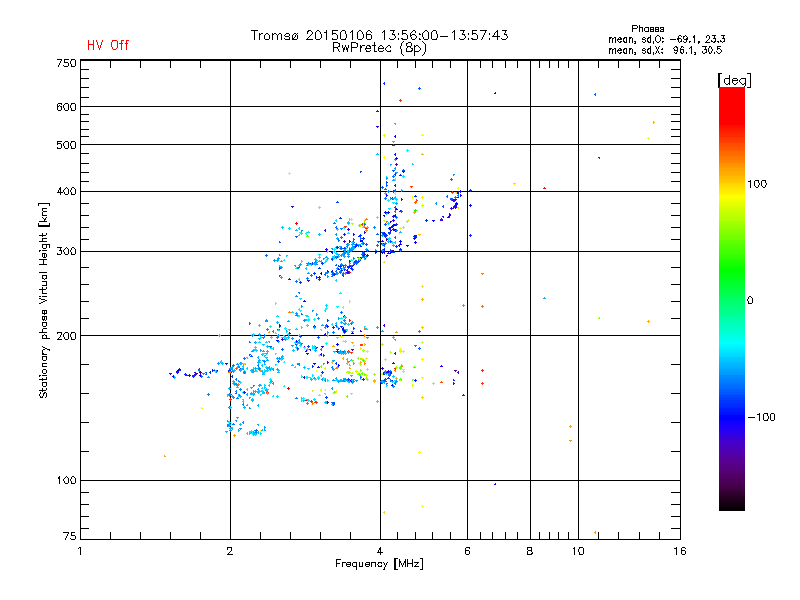The width and height of the screenshot is (800, 600).
Task: Click the x-axis tick label '4'
Action: (380, 551)
